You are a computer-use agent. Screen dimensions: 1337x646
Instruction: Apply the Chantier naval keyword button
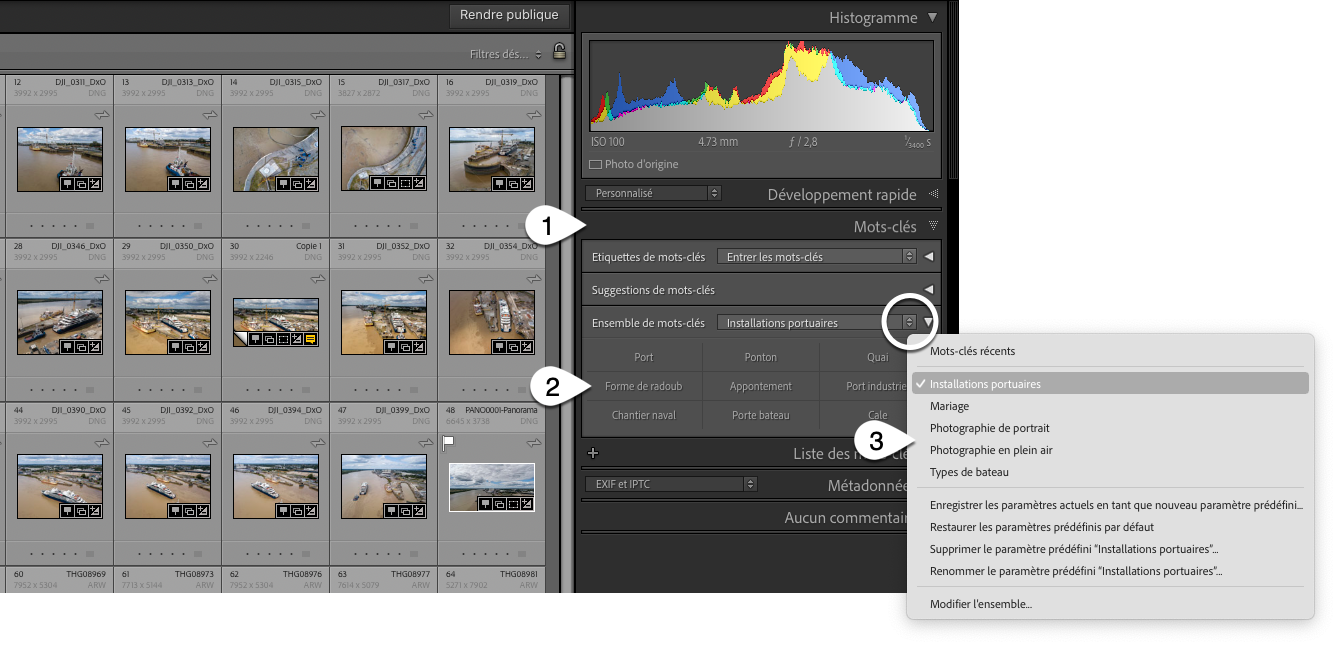point(643,415)
